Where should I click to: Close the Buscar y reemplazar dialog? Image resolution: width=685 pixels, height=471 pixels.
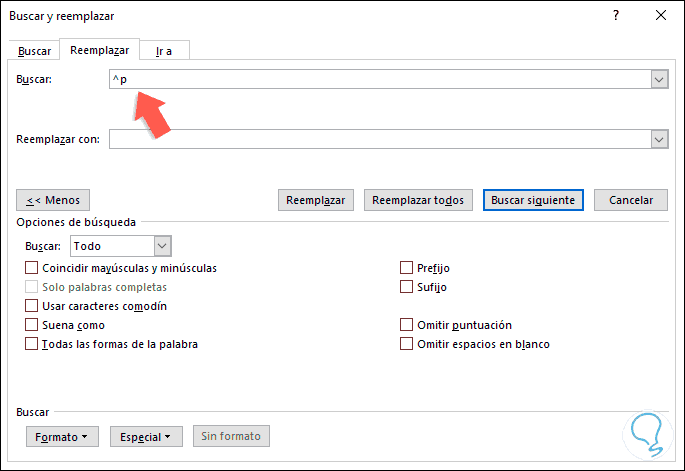pyautogui.click(x=660, y=16)
